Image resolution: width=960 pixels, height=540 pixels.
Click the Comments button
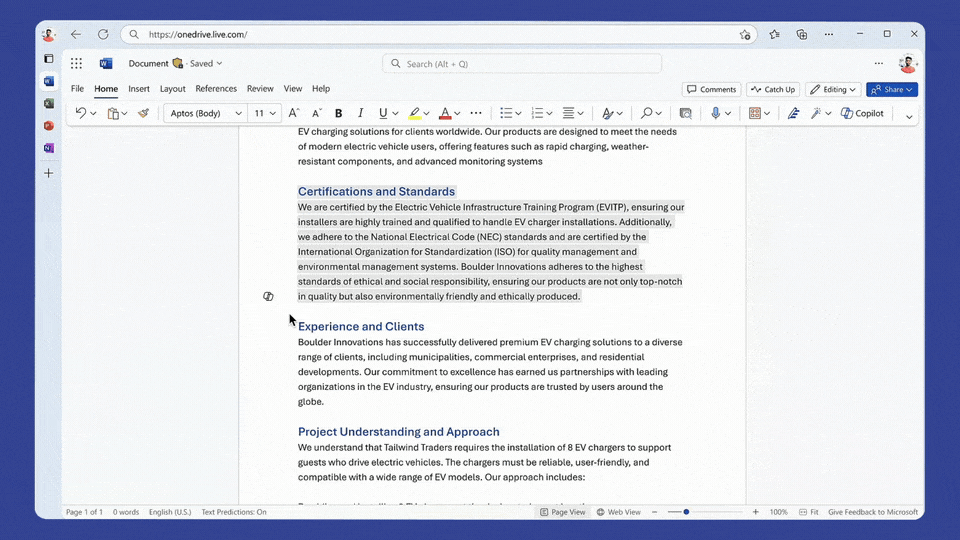point(711,90)
